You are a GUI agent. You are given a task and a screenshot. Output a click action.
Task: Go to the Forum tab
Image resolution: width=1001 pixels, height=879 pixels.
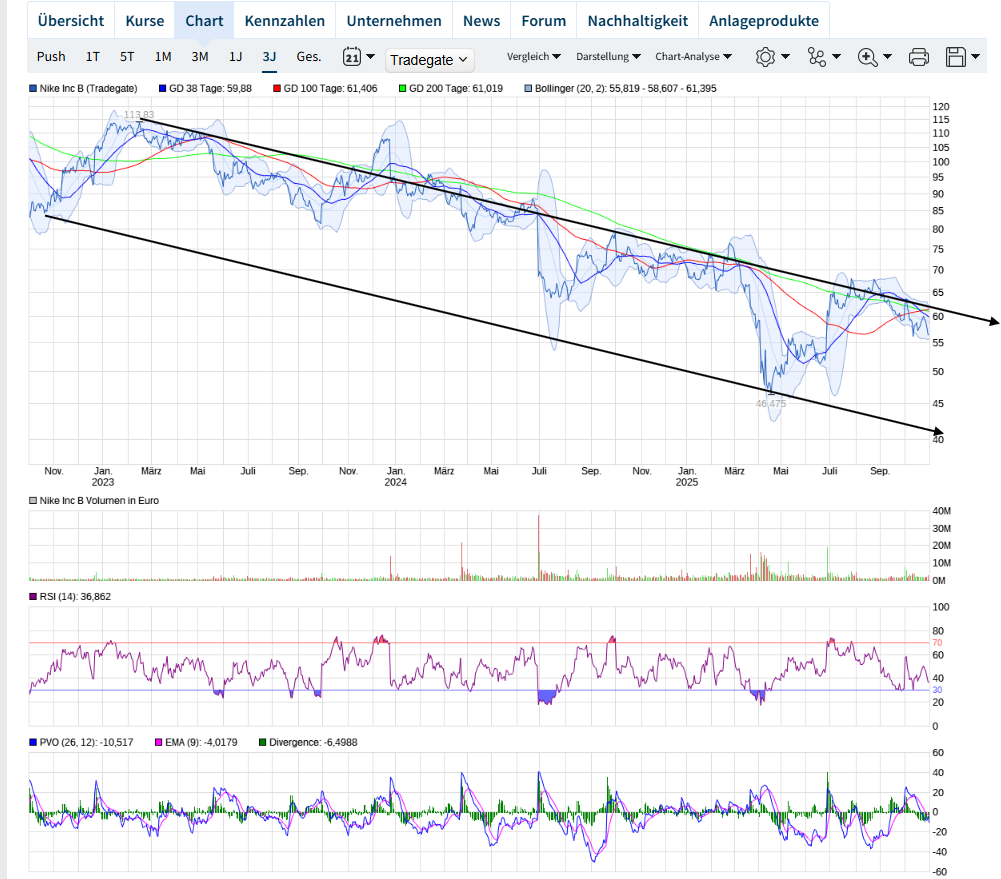(543, 21)
